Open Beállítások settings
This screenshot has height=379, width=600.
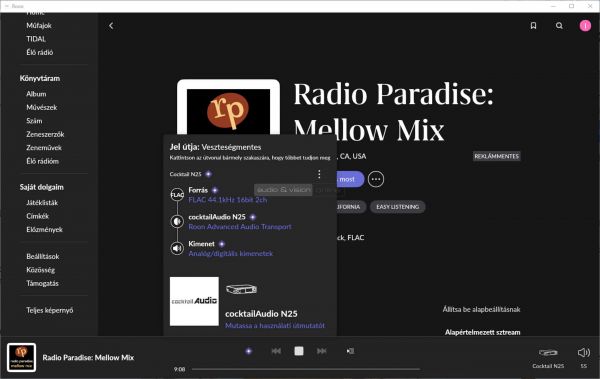tap(42, 256)
